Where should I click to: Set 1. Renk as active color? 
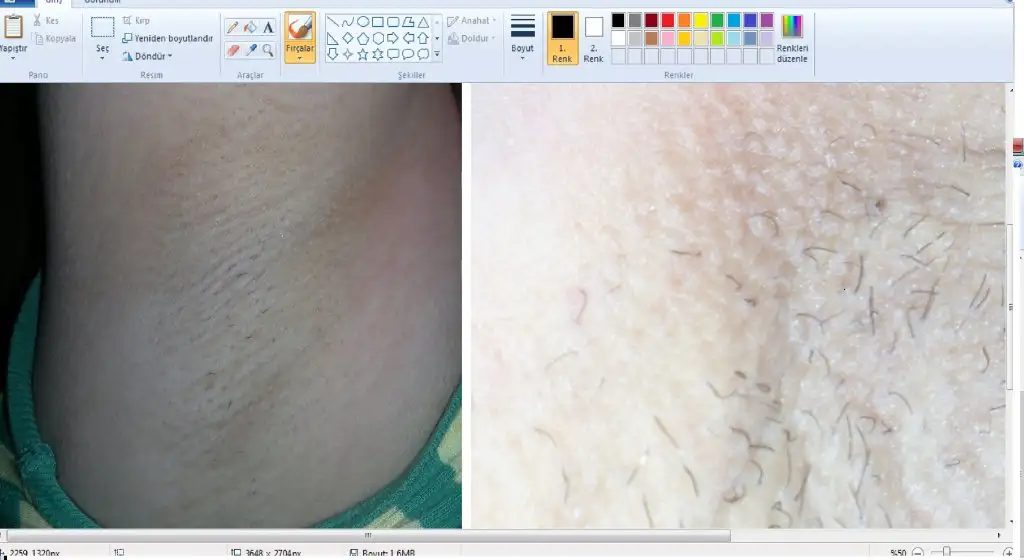coord(563,38)
